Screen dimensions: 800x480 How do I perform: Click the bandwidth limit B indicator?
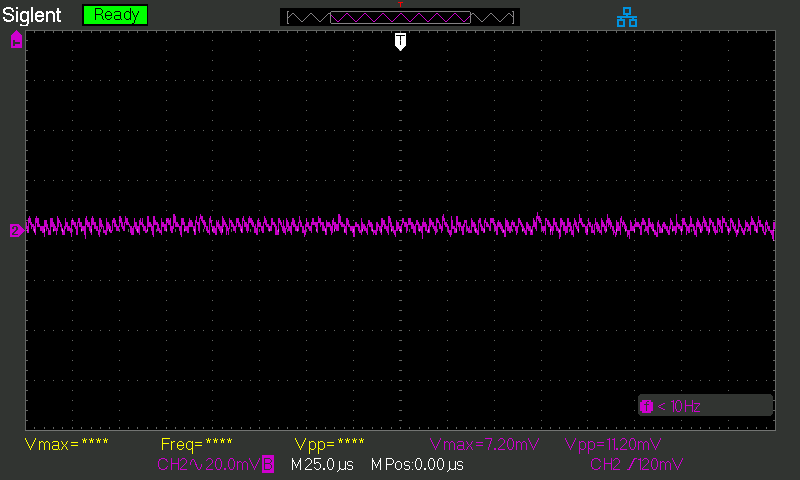(268, 464)
